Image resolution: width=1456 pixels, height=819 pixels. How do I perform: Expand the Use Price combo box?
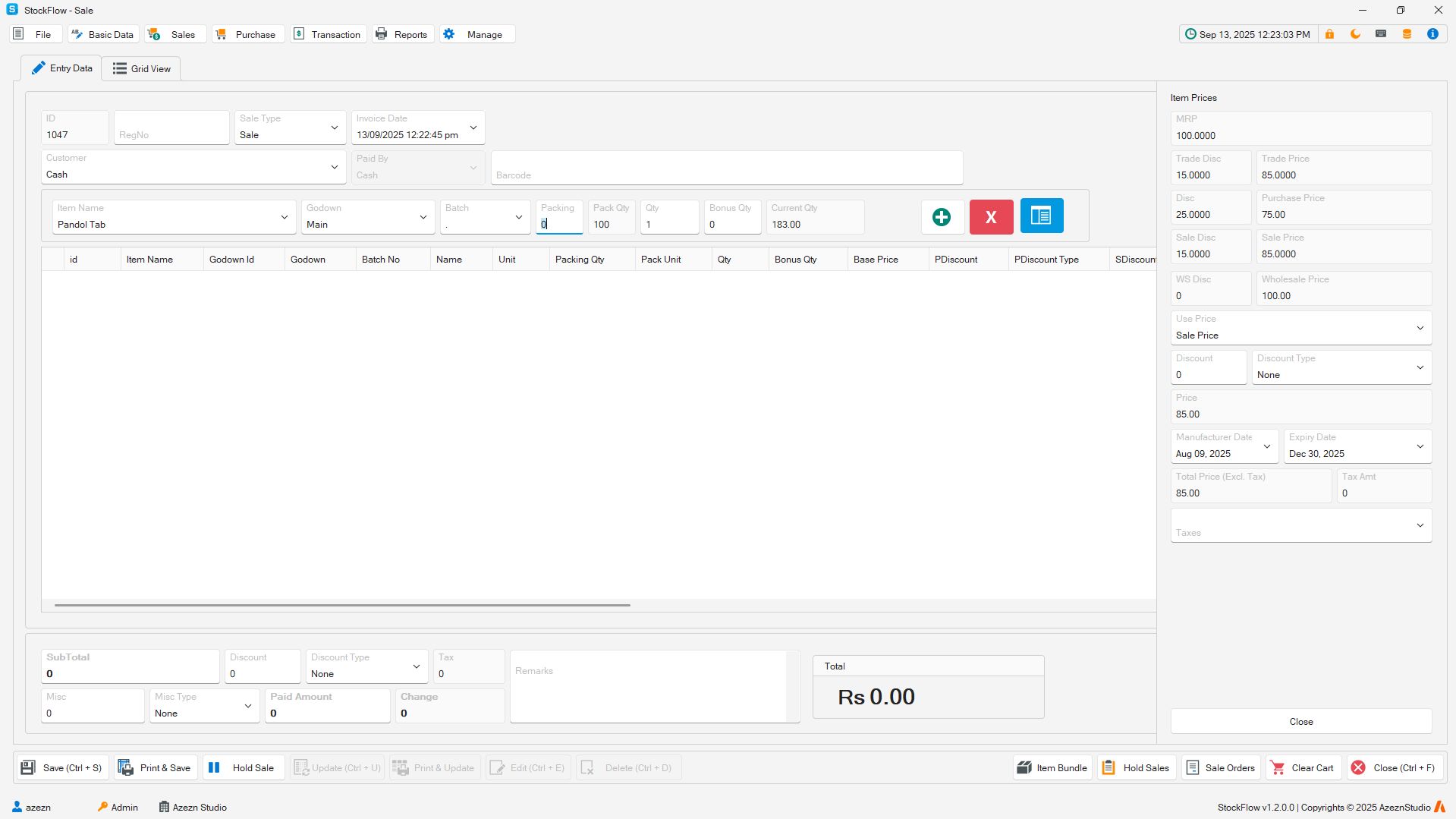[1420, 328]
